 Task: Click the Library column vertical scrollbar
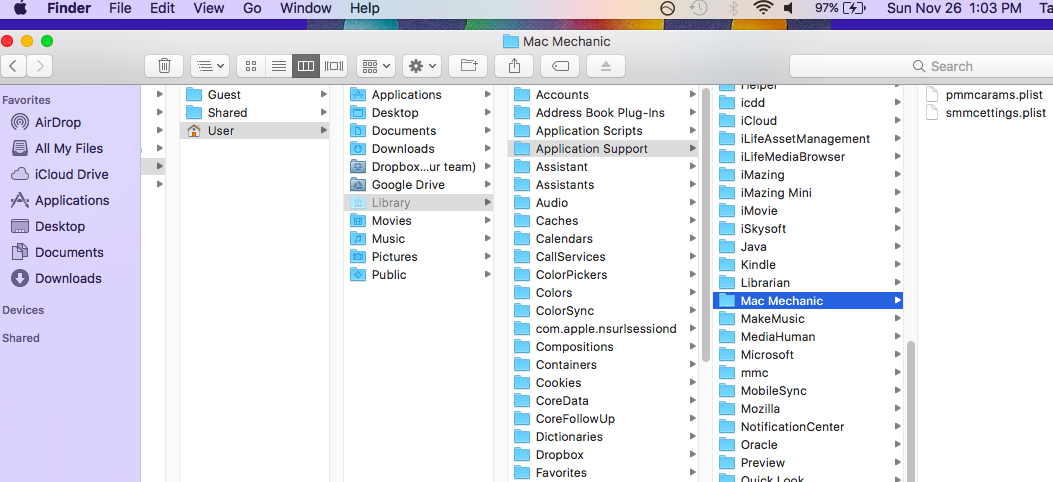coord(705,225)
